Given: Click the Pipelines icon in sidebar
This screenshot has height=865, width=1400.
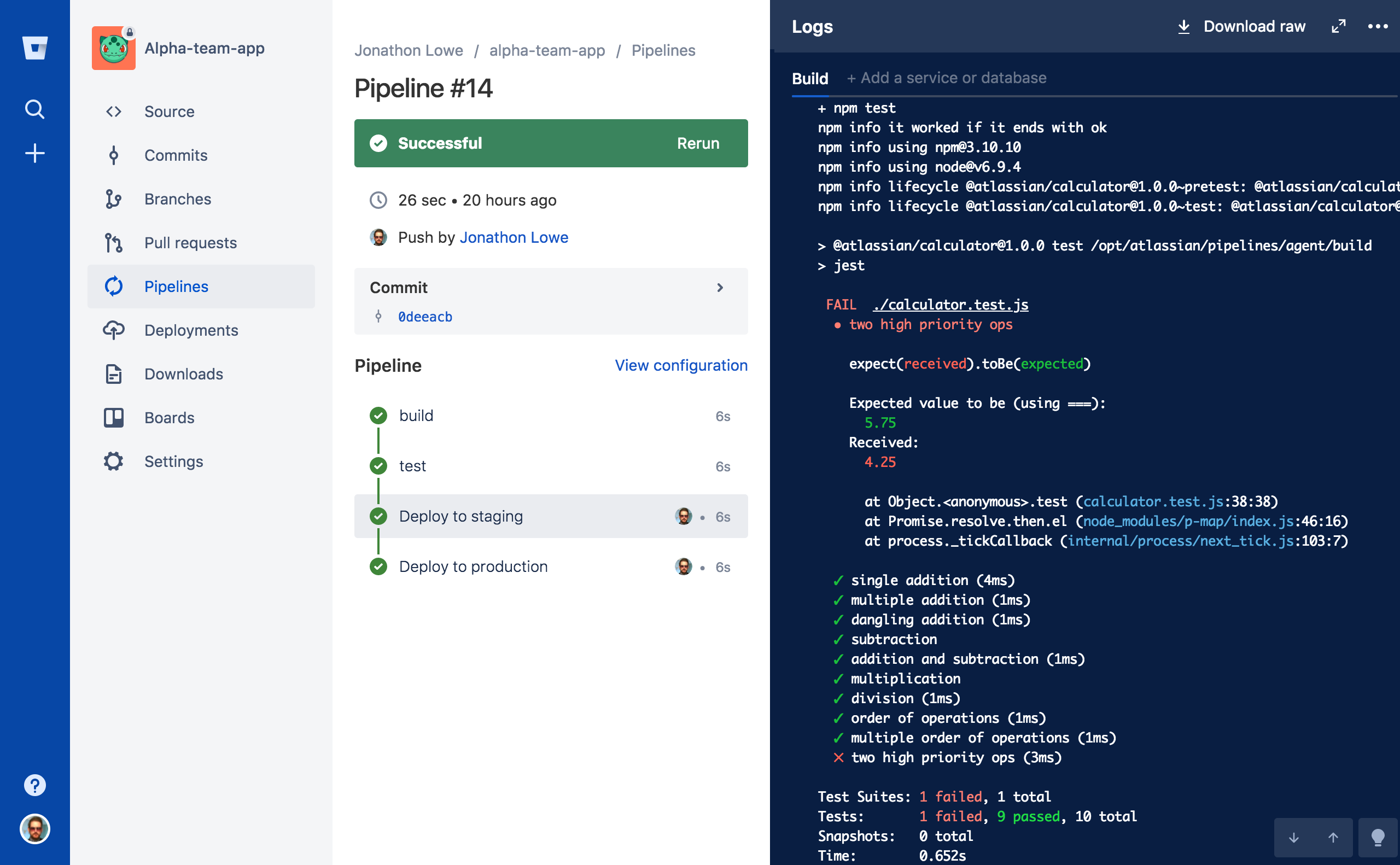Looking at the screenshot, I should pyautogui.click(x=115, y=286).
